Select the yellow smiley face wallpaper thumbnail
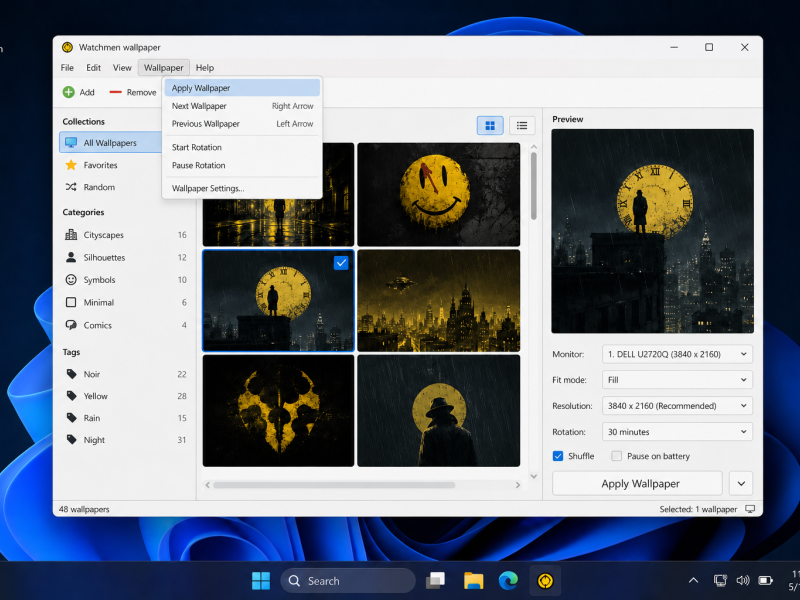The width and height of the screenshot is (800, 600). click(439, 194)
